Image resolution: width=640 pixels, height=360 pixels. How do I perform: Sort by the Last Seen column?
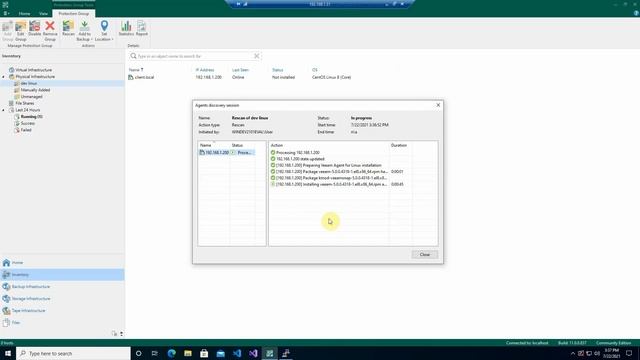[x=240, y=70]
